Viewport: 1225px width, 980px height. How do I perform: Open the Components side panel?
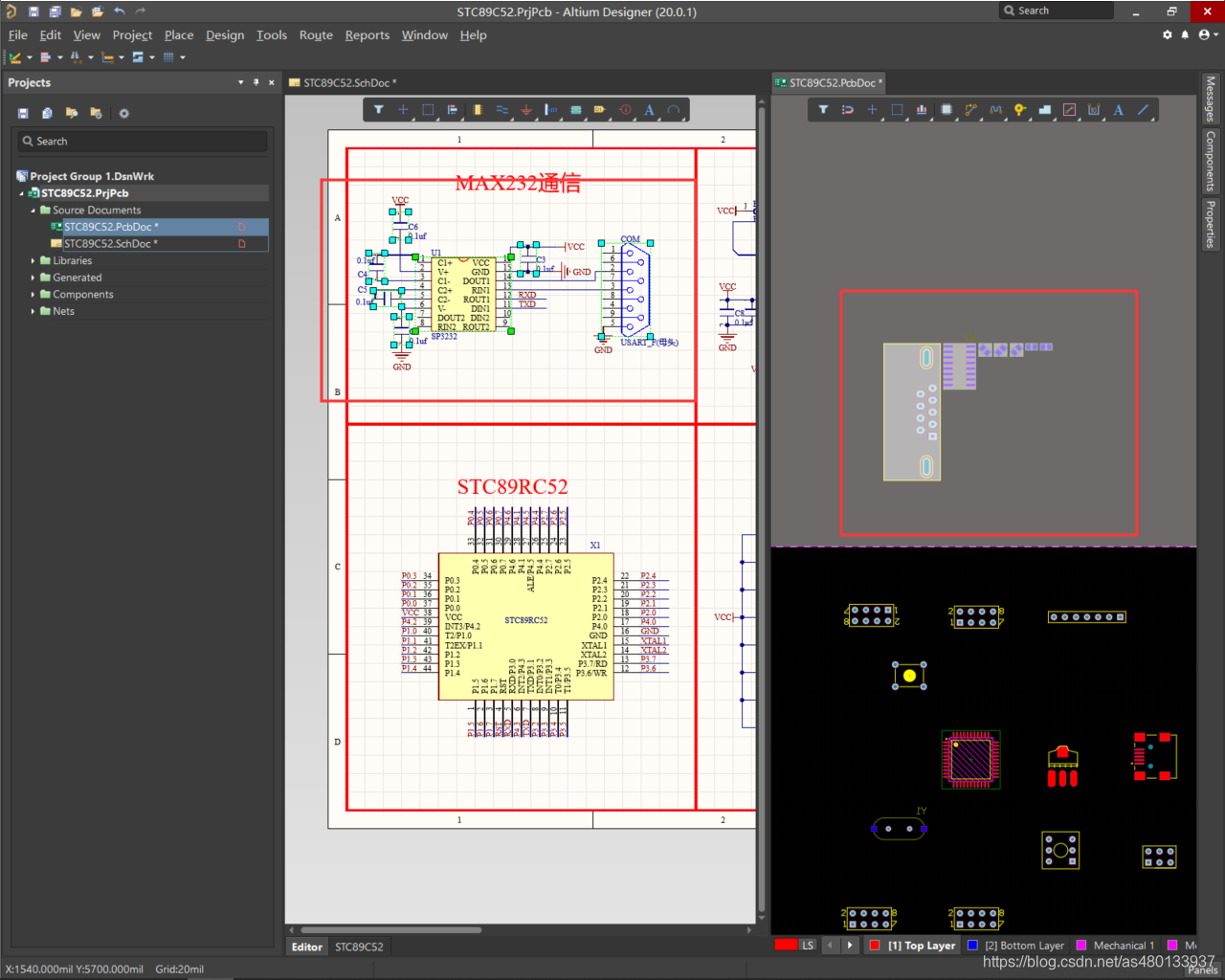1211,161
